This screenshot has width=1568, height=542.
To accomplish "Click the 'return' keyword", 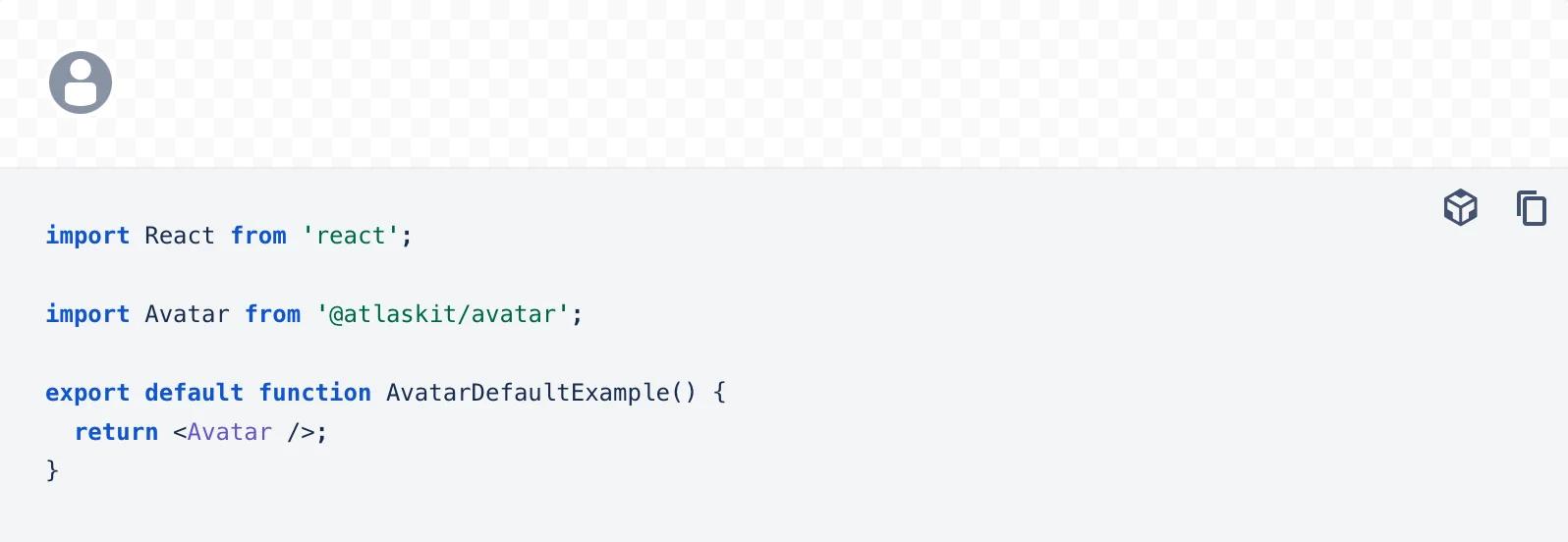I will click(x=116, y=432).
